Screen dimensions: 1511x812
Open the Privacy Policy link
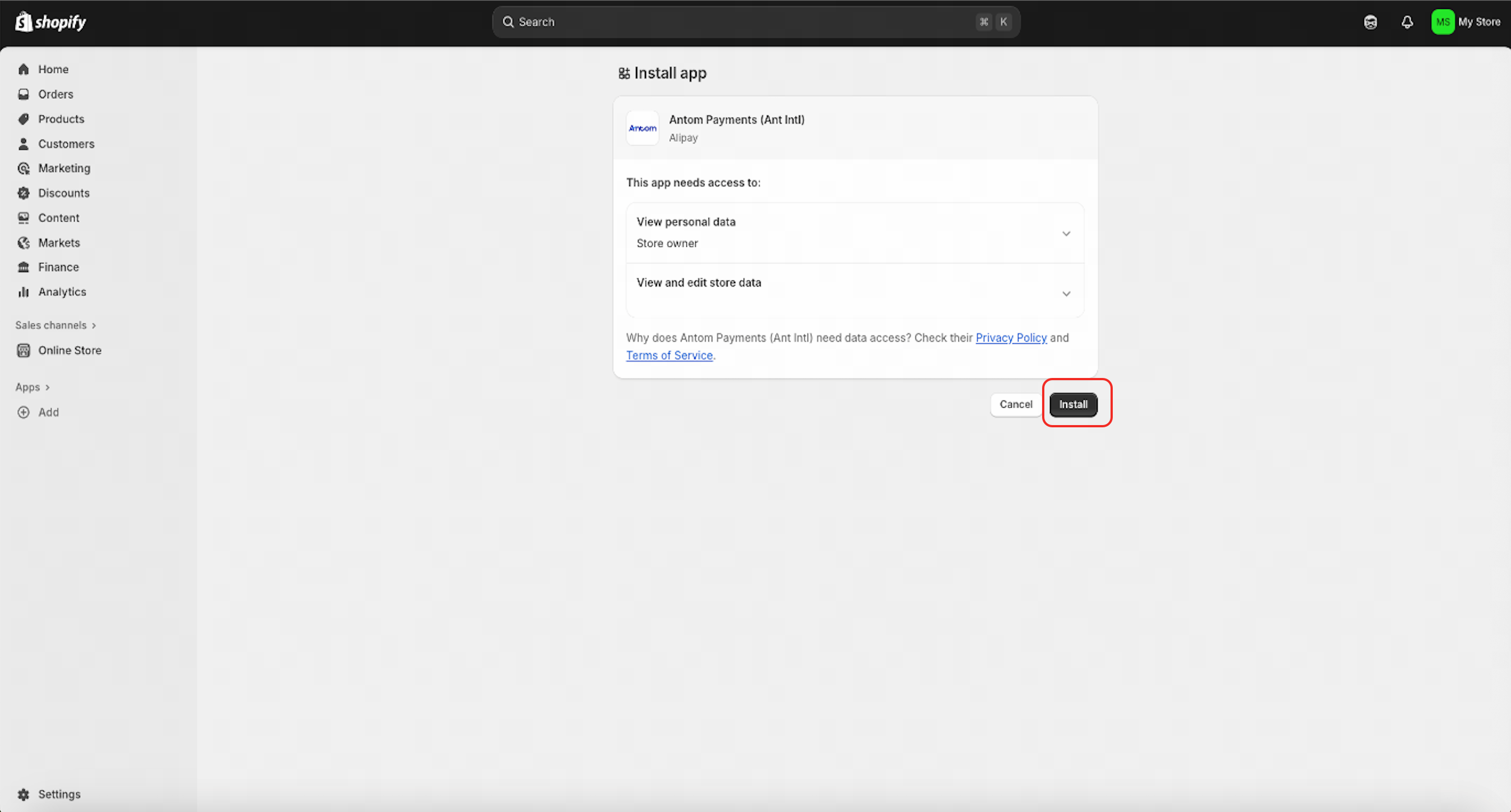[1011, 338]
